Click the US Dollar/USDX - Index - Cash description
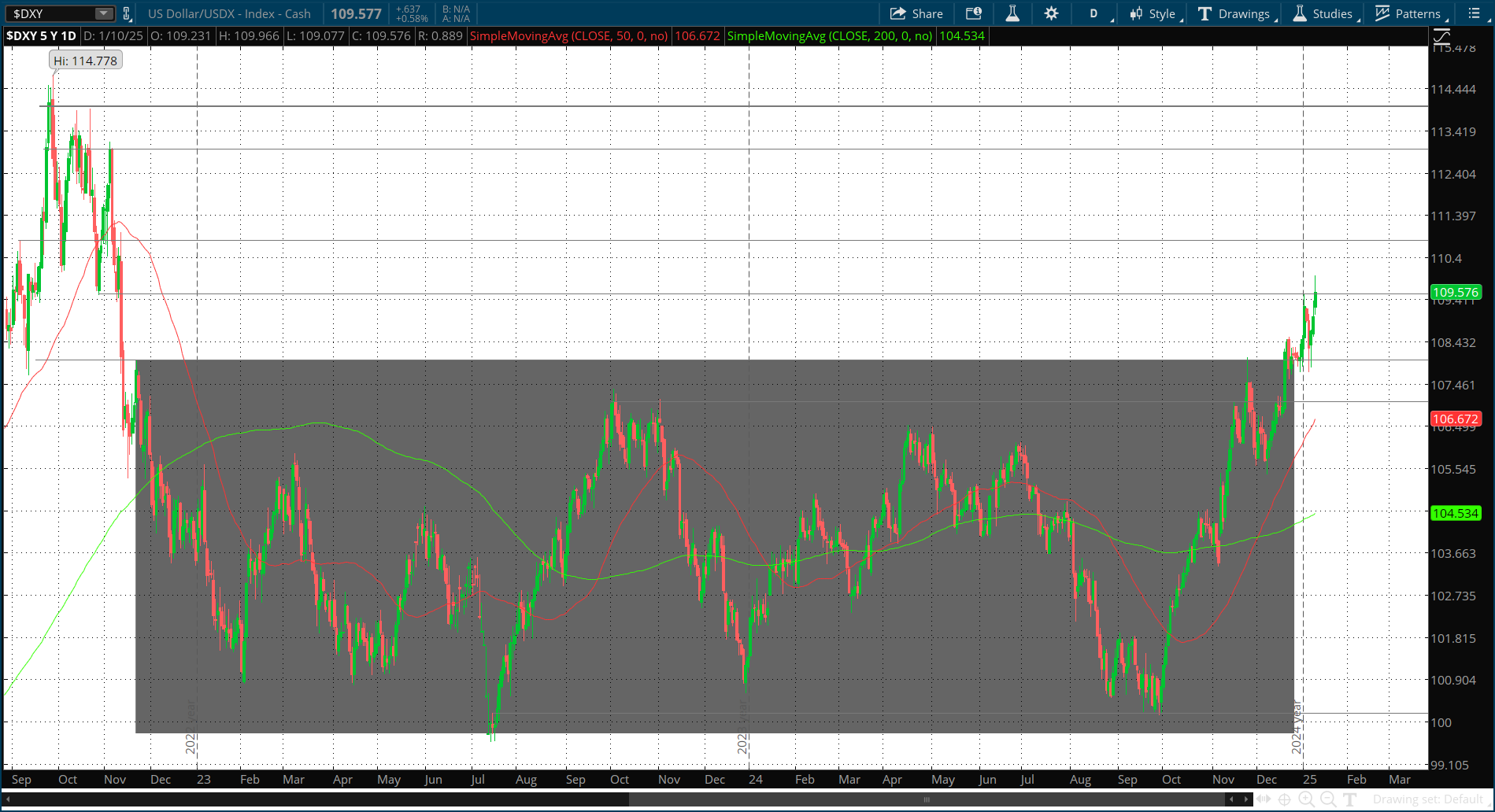This screenshot has width=1495, height=812. (x=229, y=13)
